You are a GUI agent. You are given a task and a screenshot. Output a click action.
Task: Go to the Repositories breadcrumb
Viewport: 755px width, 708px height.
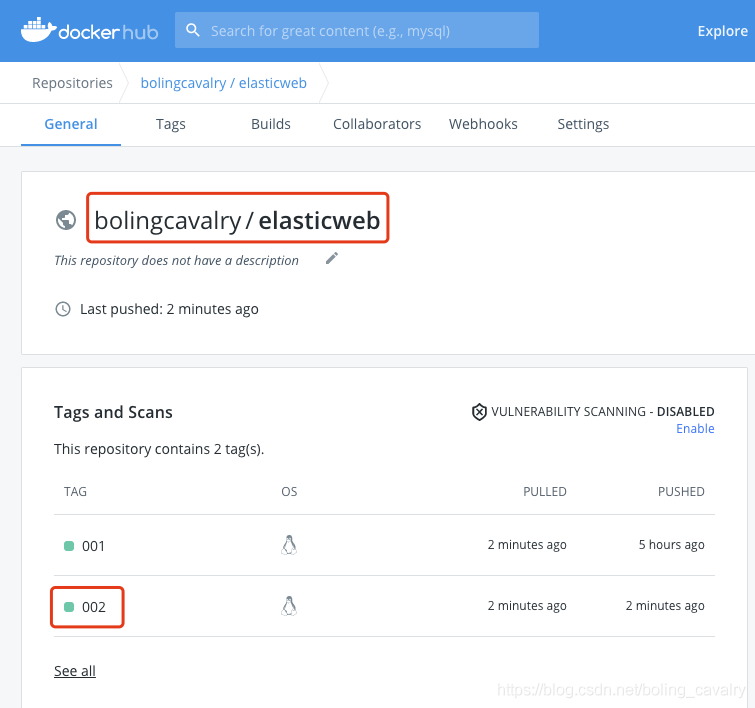coord(72,83)
